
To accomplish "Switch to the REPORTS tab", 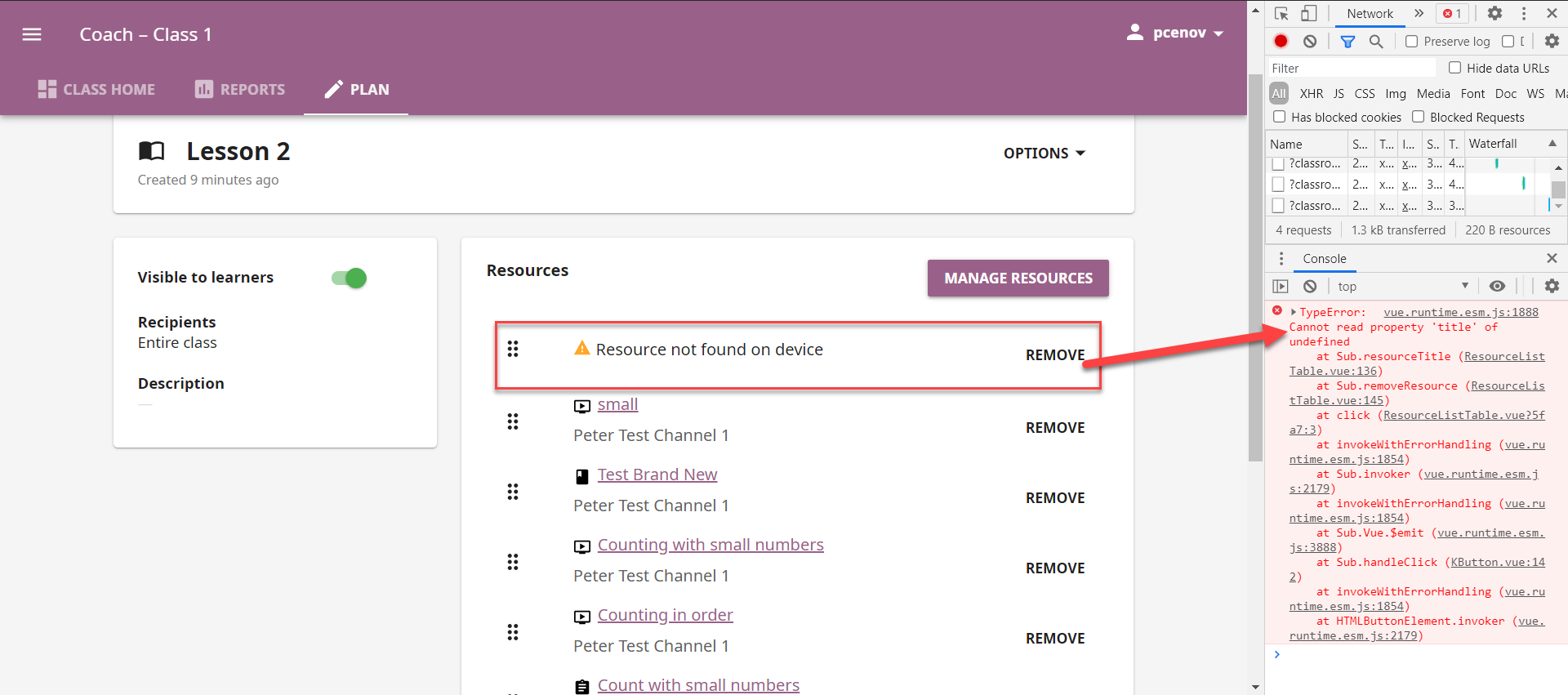I will pyautogui.click(x=240, y=89).
